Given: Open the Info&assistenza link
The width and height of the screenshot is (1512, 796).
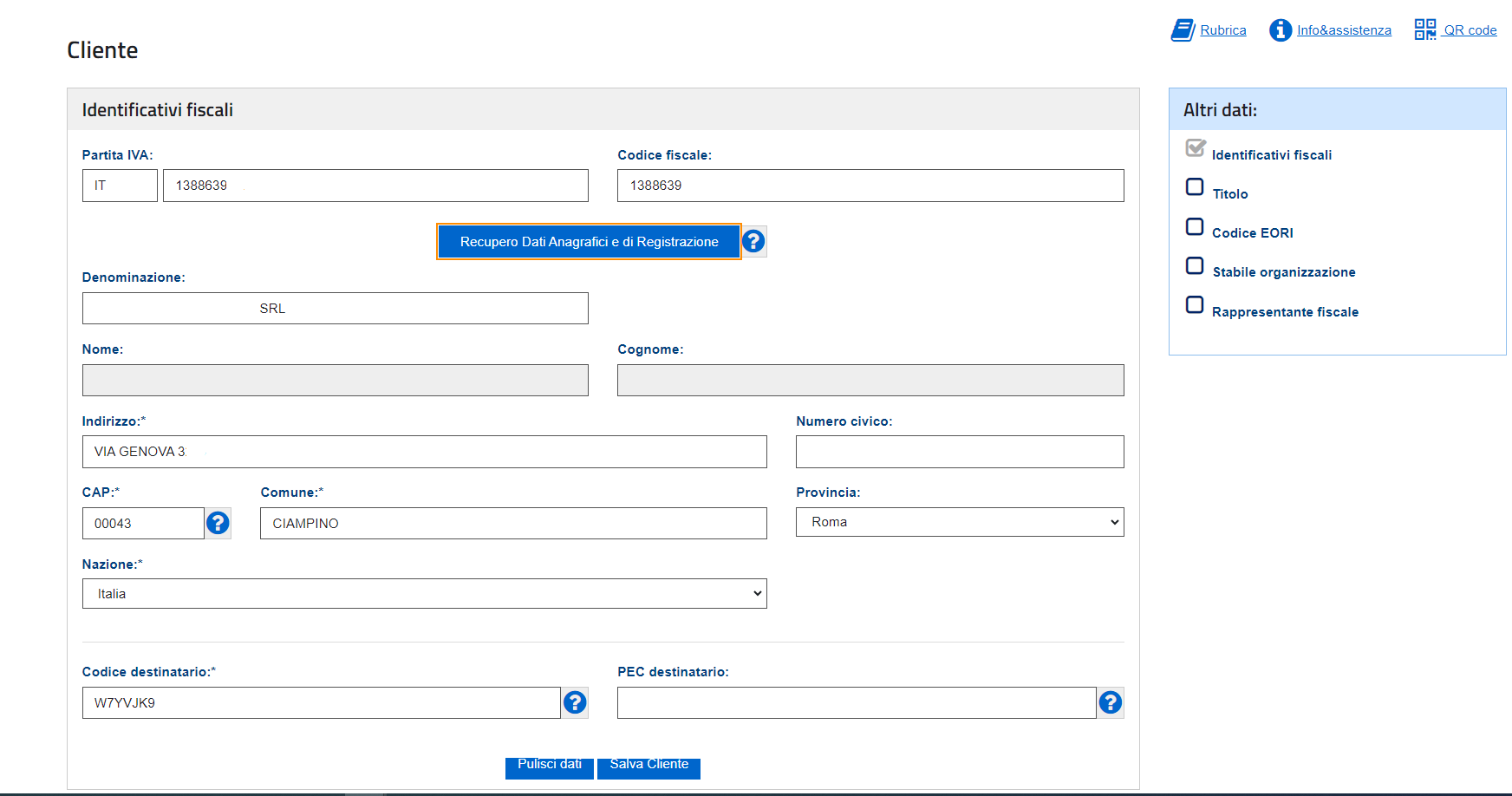Looking at the screenshot, I should click(1344, 30).
